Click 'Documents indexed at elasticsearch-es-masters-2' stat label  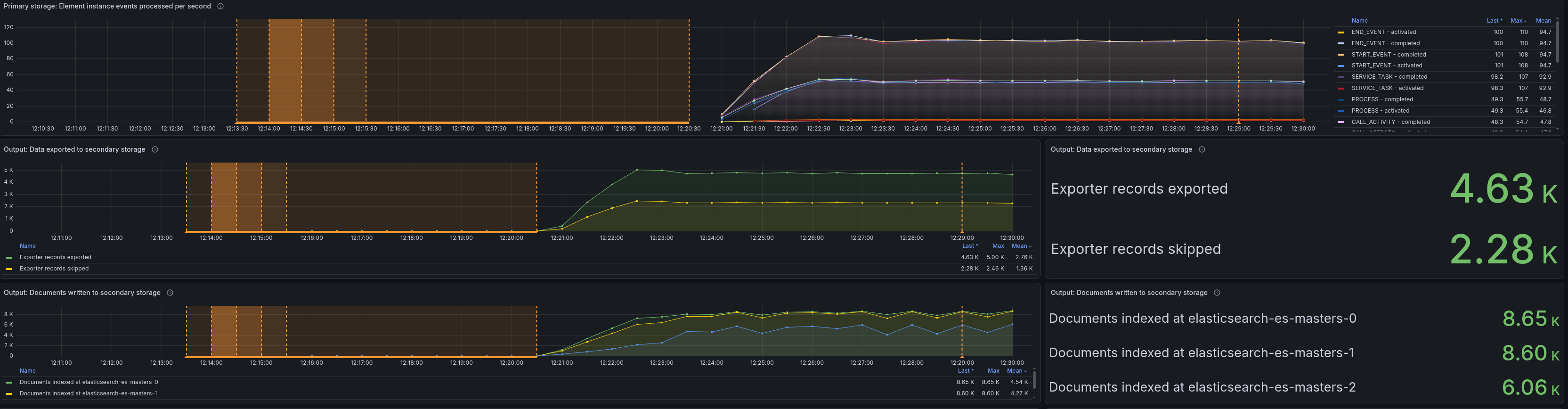pos(1202,387)
